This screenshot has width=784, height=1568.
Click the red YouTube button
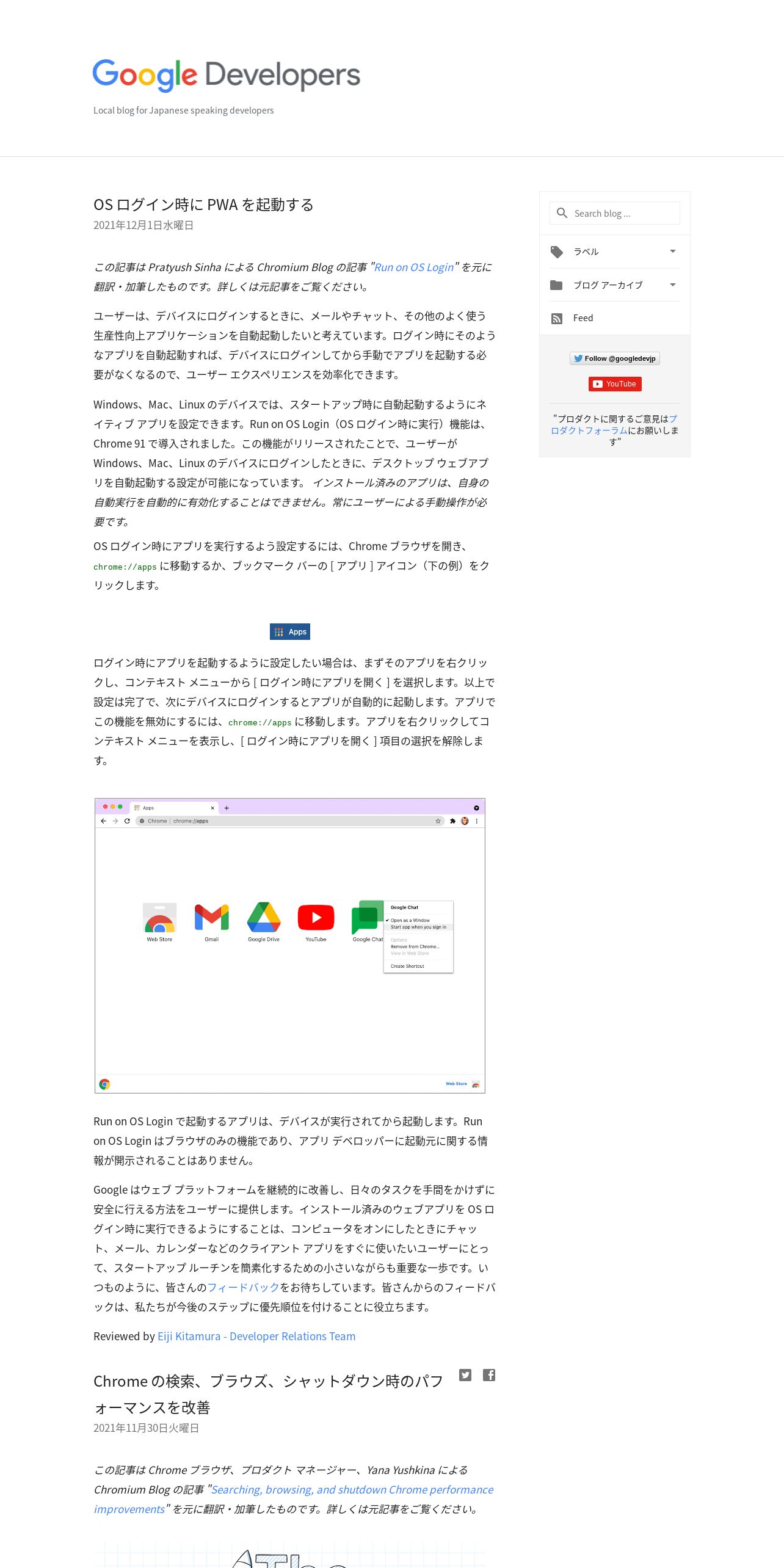615,384
